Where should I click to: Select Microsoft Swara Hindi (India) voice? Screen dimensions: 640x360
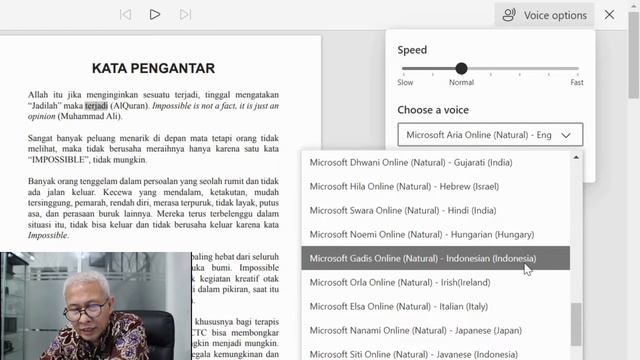[436, 211]
